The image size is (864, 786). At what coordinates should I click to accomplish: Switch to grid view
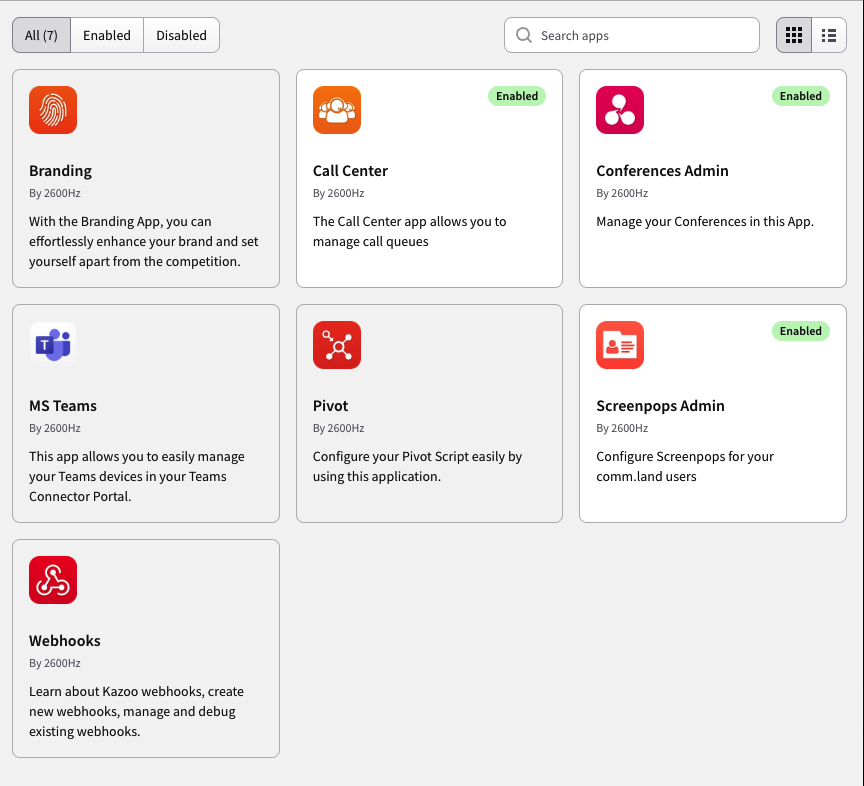(793, 35)
